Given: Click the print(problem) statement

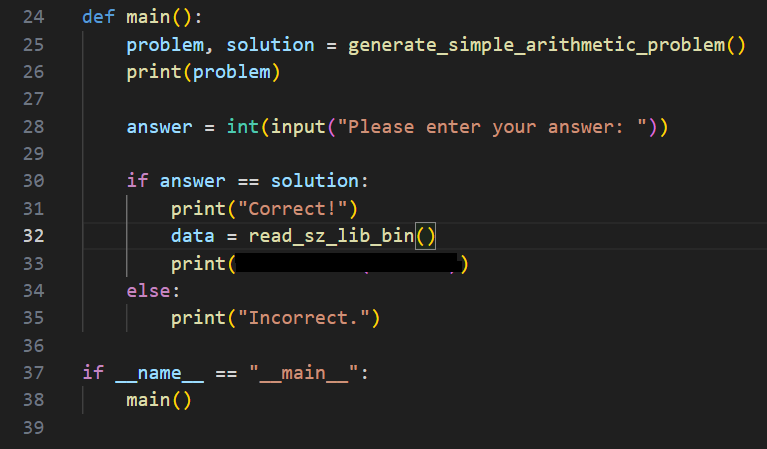Looking at the screenshot, I should 203,72.
